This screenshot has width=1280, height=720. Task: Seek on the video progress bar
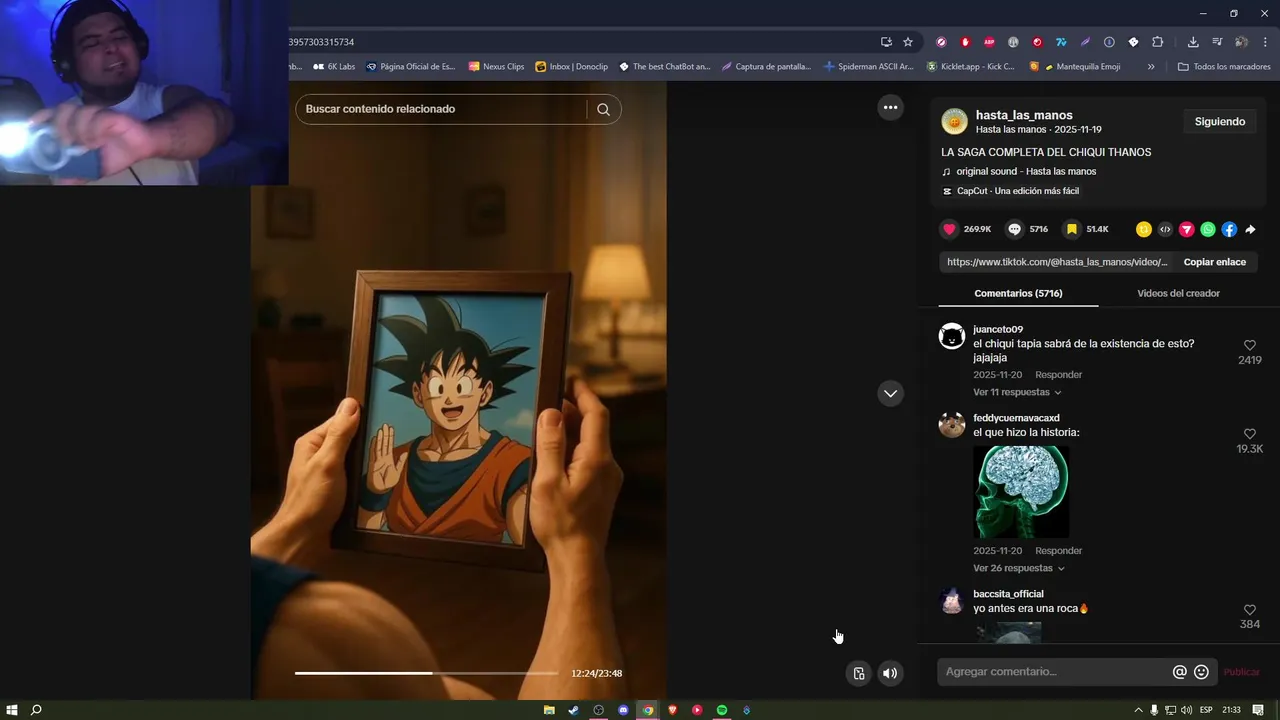click(426, 673)
